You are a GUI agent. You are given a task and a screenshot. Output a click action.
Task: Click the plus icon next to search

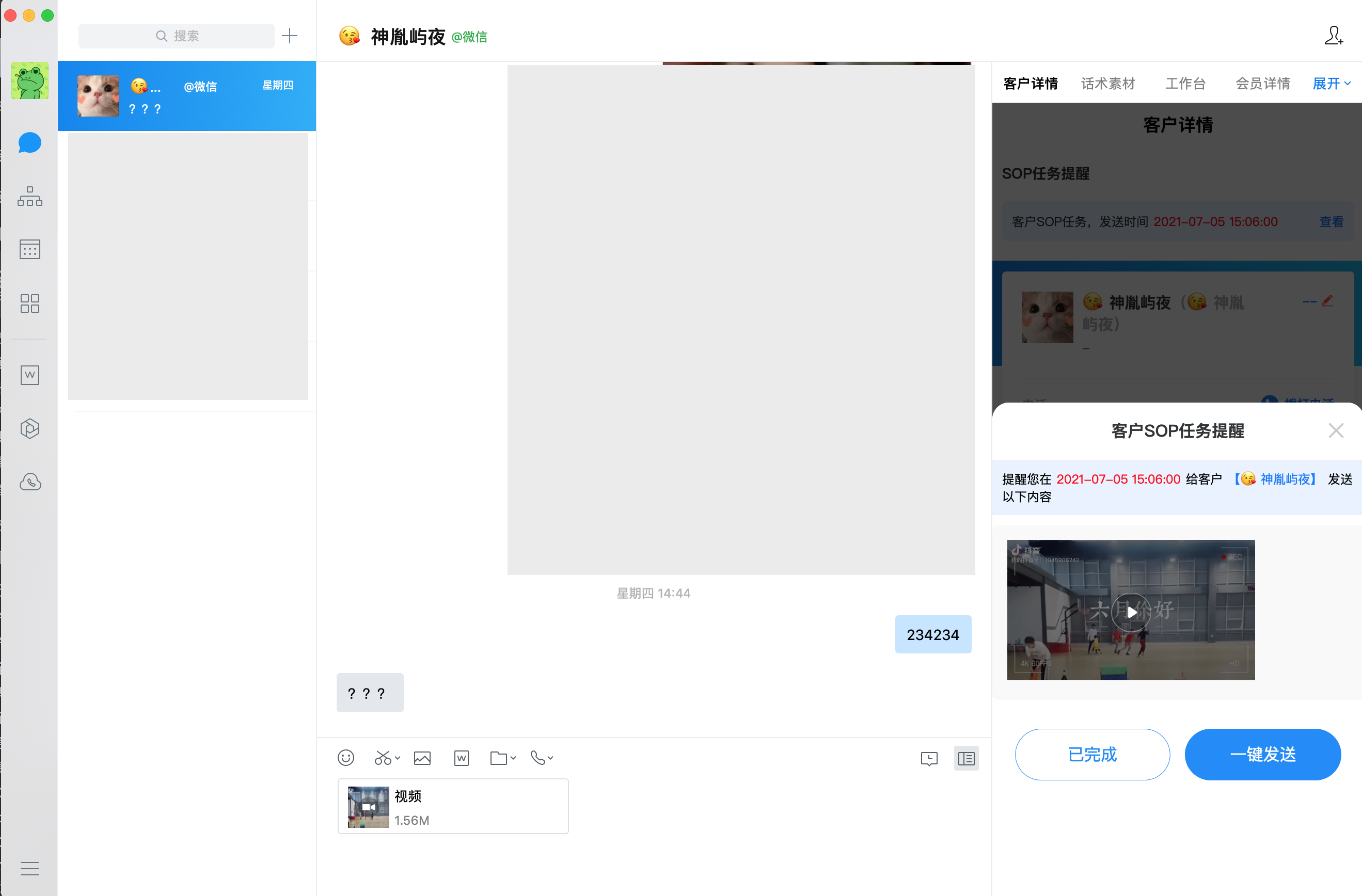click(290, 36)
